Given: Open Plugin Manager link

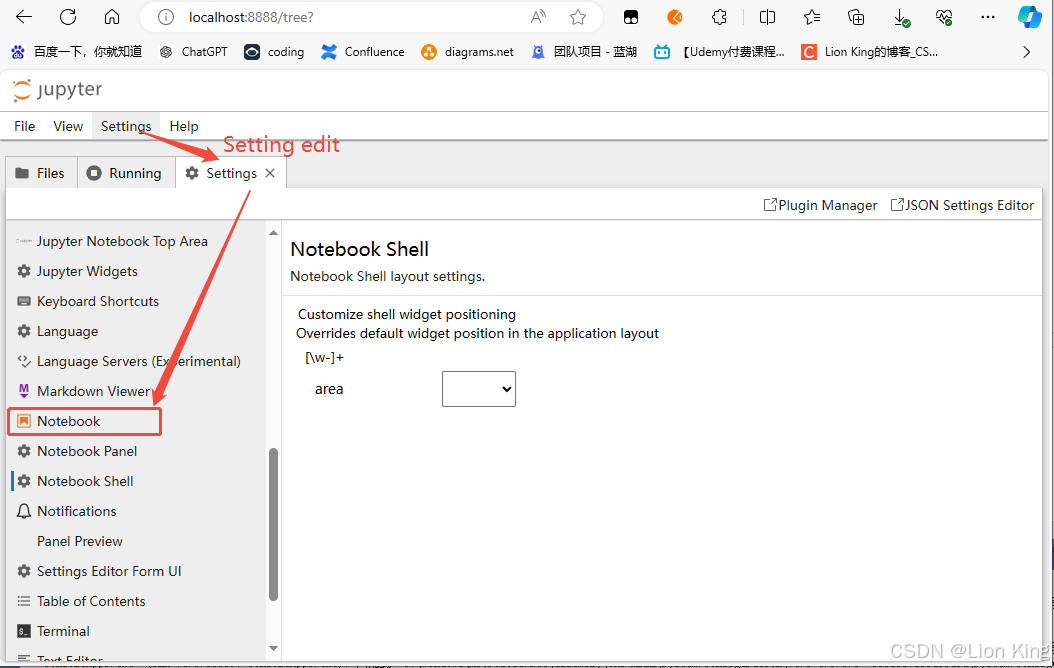Looking at the screenshot, I should click(820, 205).
